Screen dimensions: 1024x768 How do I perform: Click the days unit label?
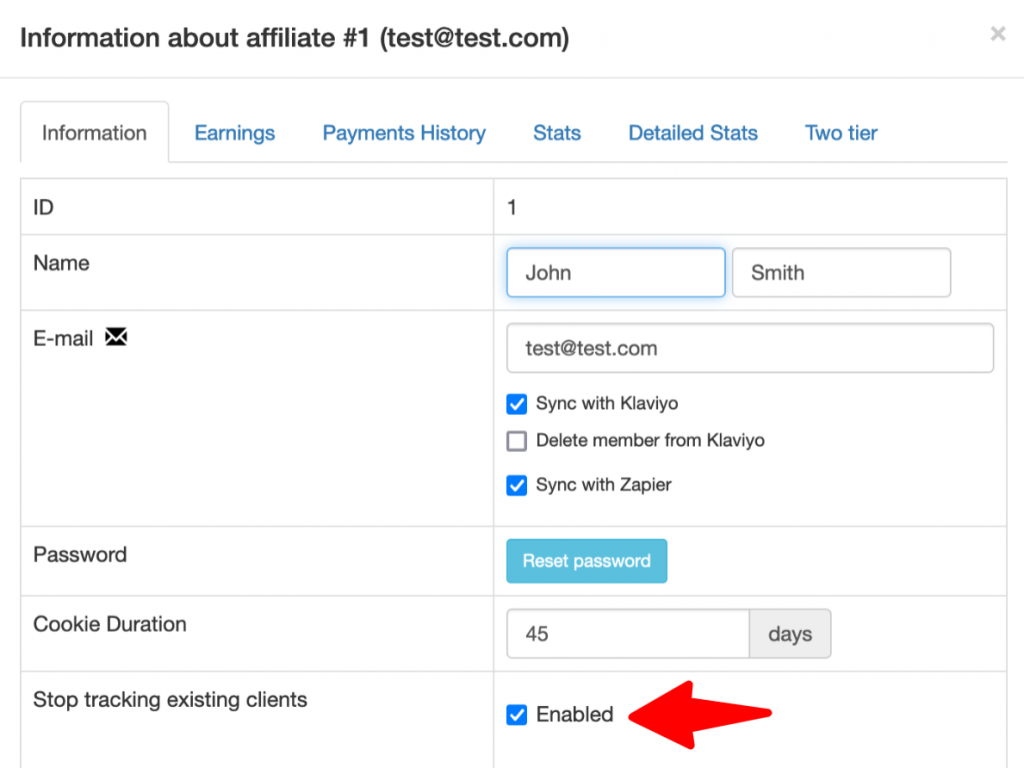tap(789, 633)
